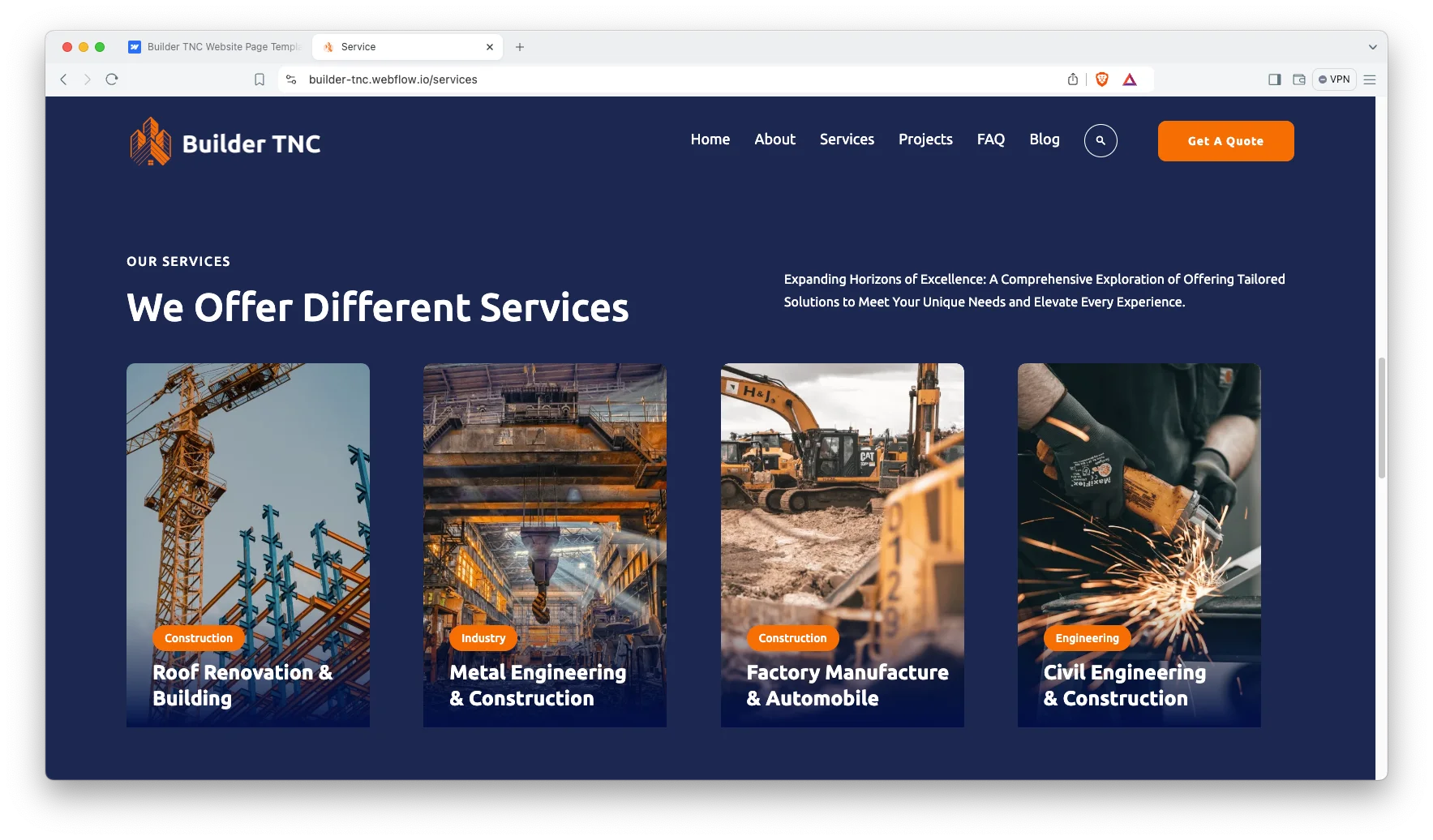This screenshot has height=840, width=1433.
Task: Open the Brave Rewards triangle icon
Action: (1130, 79)
